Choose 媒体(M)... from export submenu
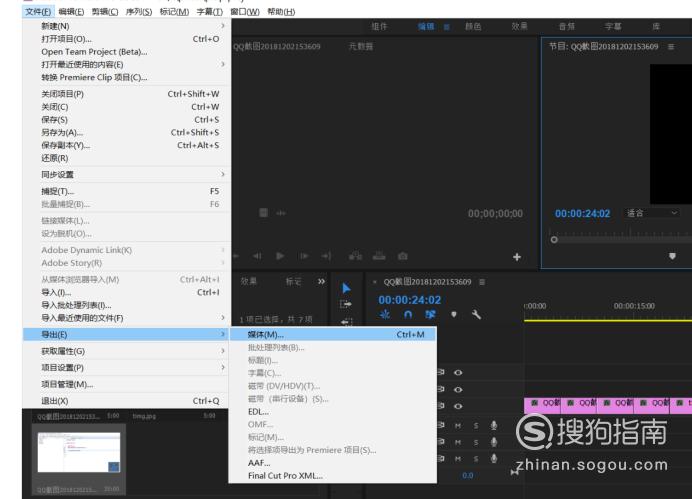Image resolution: width=692 pixels, height=499 pixels. [333, 335]
